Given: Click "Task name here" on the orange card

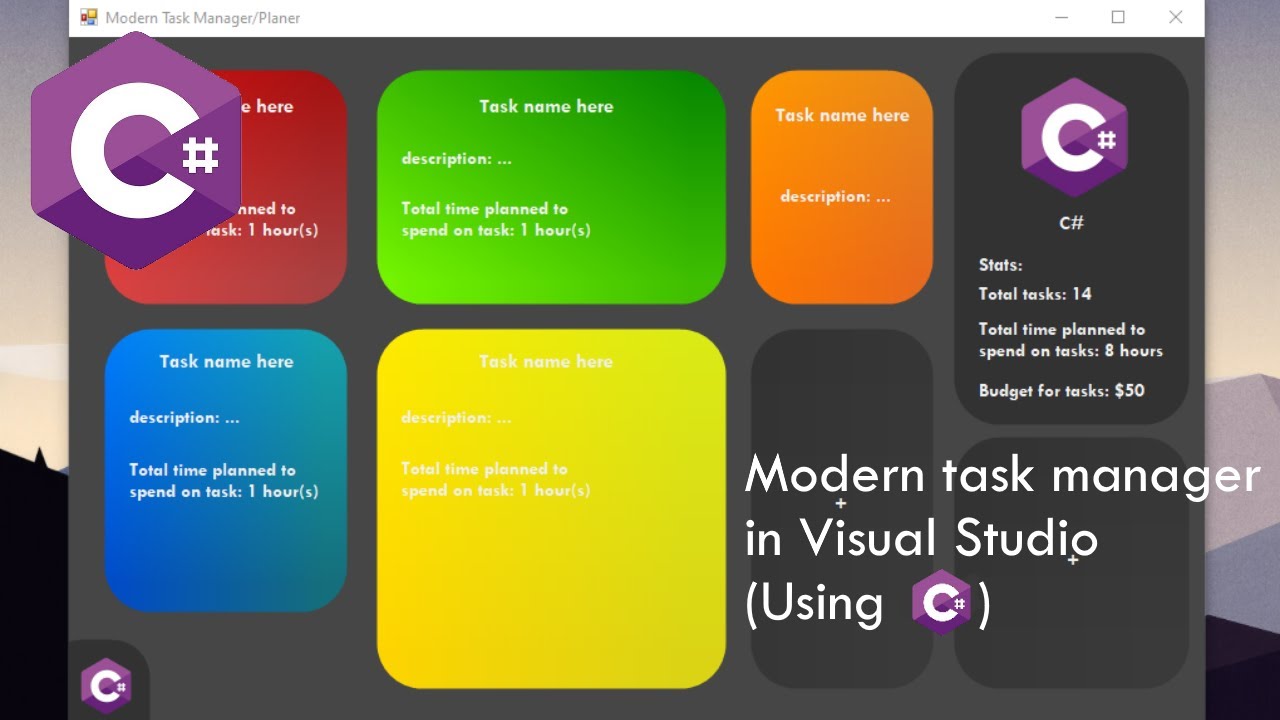Looking at the screenshot, I should 842,115.
